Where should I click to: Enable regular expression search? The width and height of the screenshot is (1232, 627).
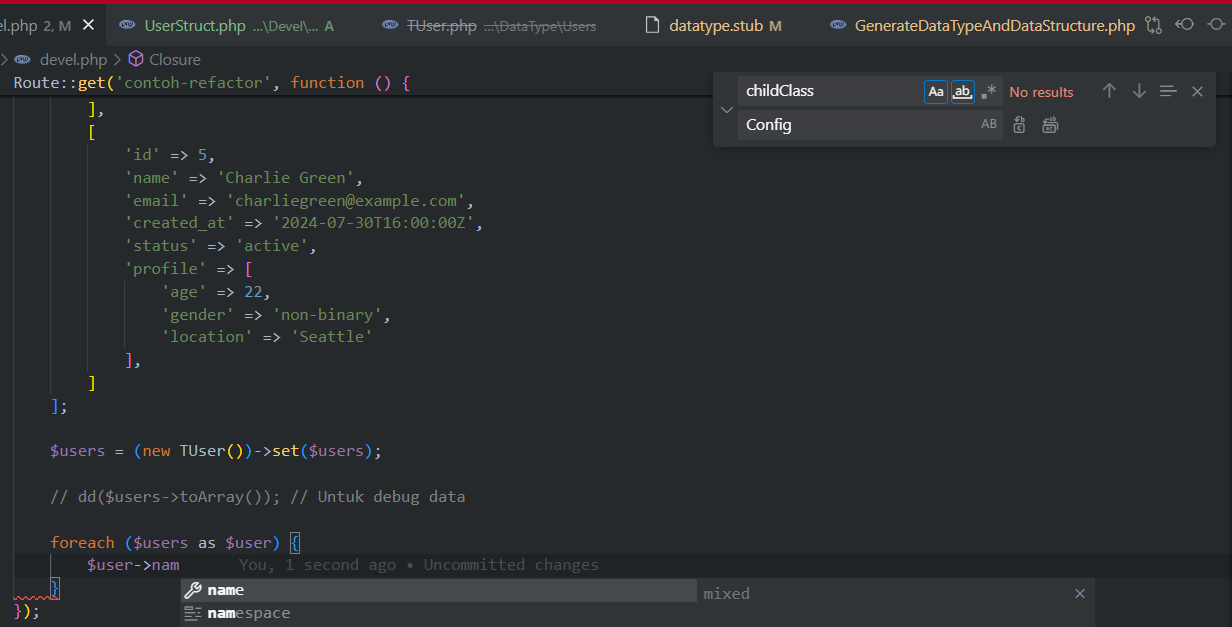[988, 92]
